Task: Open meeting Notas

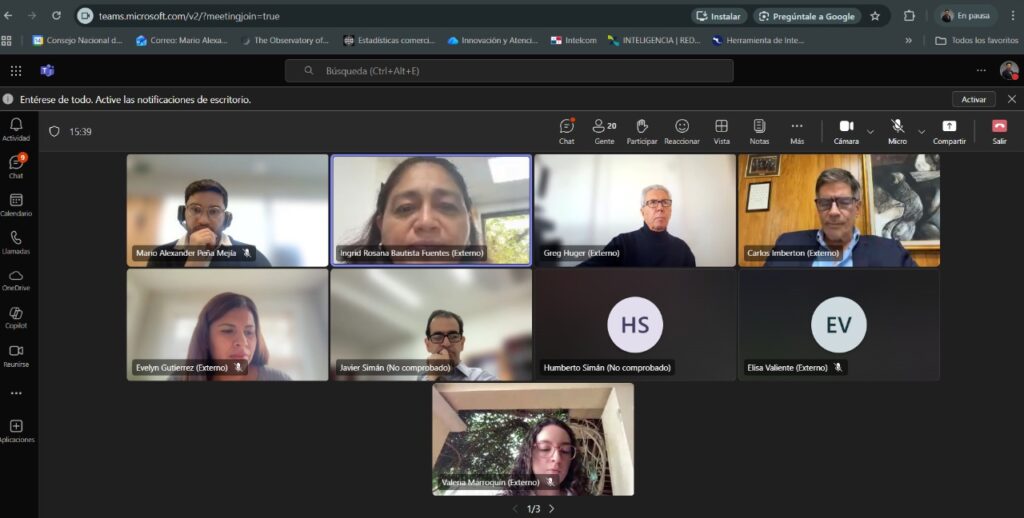Action: coord(759,130)
